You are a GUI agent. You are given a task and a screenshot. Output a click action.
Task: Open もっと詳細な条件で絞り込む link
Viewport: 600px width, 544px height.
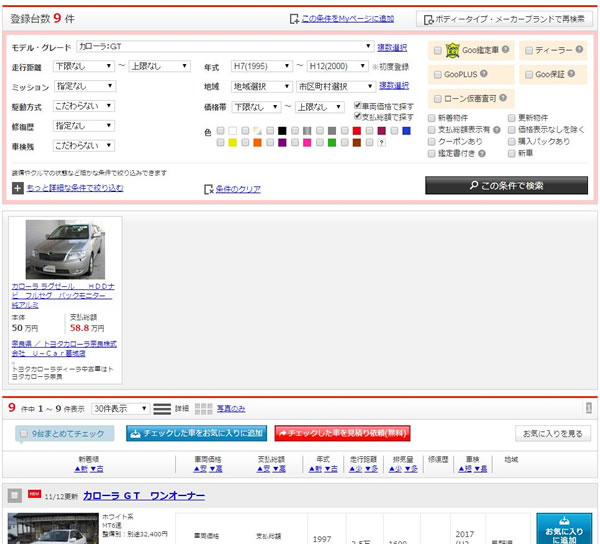coord(75,188)
